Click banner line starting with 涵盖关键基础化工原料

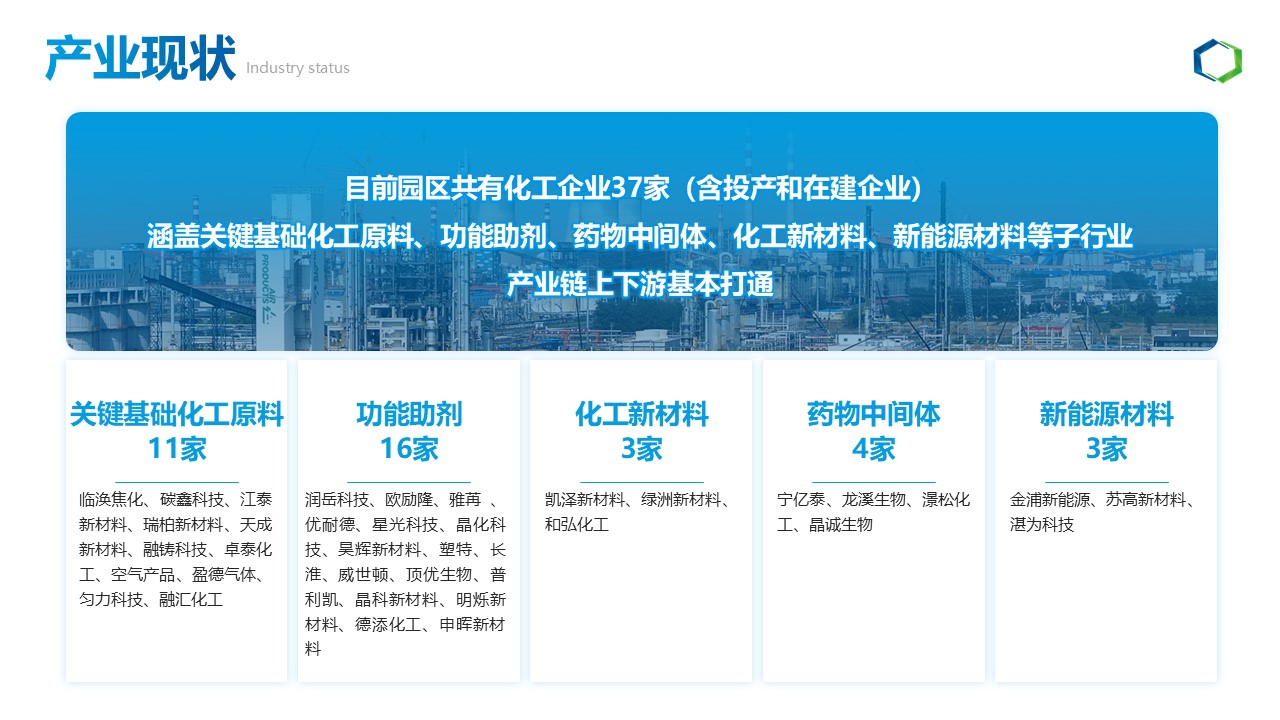[640, 237]
